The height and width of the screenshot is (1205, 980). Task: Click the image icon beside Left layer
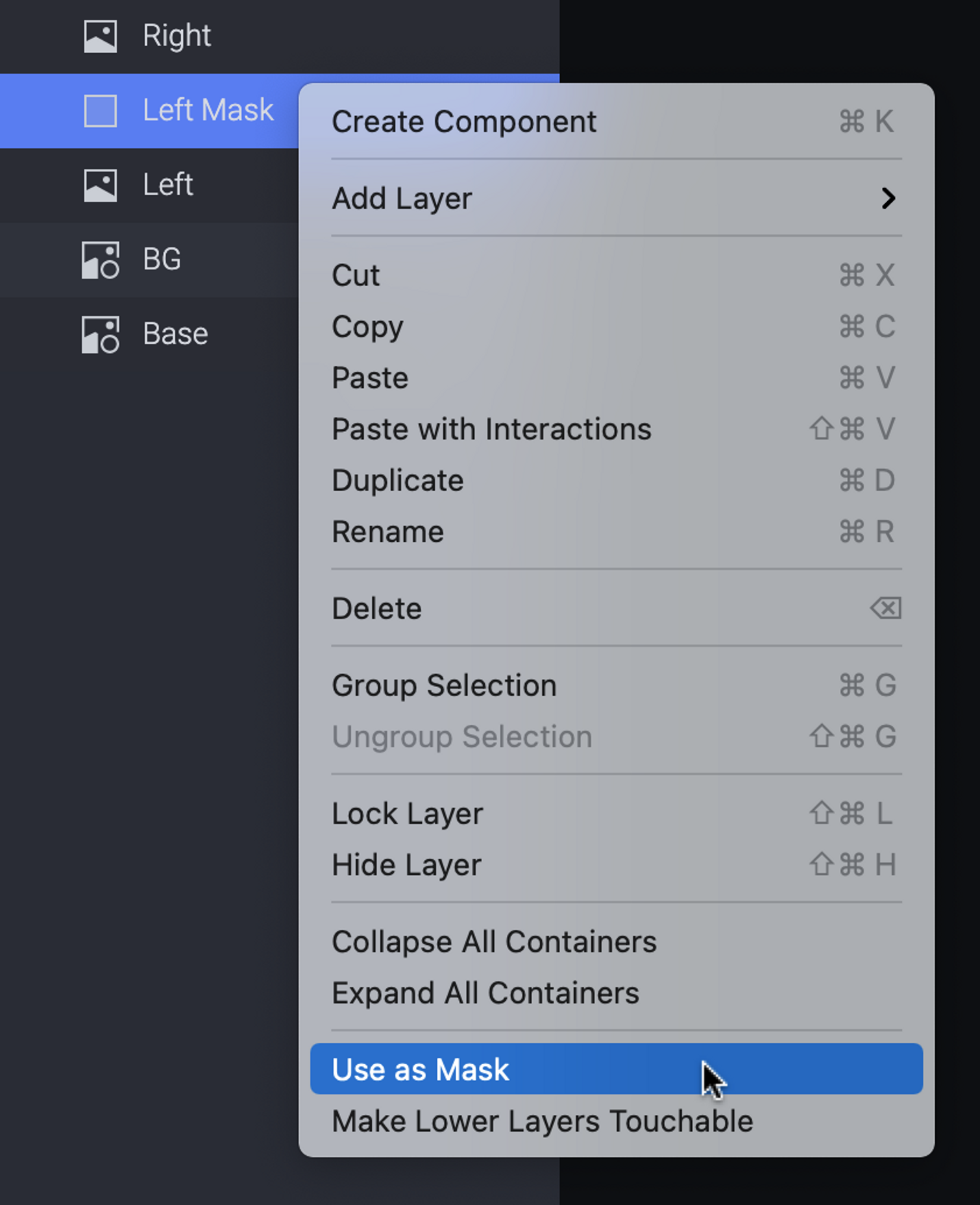click(101, 185)
